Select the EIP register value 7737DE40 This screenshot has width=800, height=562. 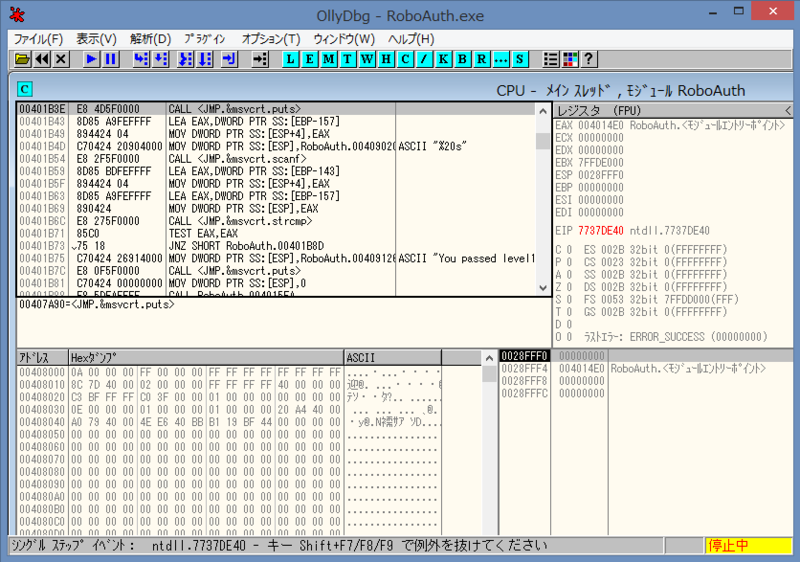click(x=601, y=231)
